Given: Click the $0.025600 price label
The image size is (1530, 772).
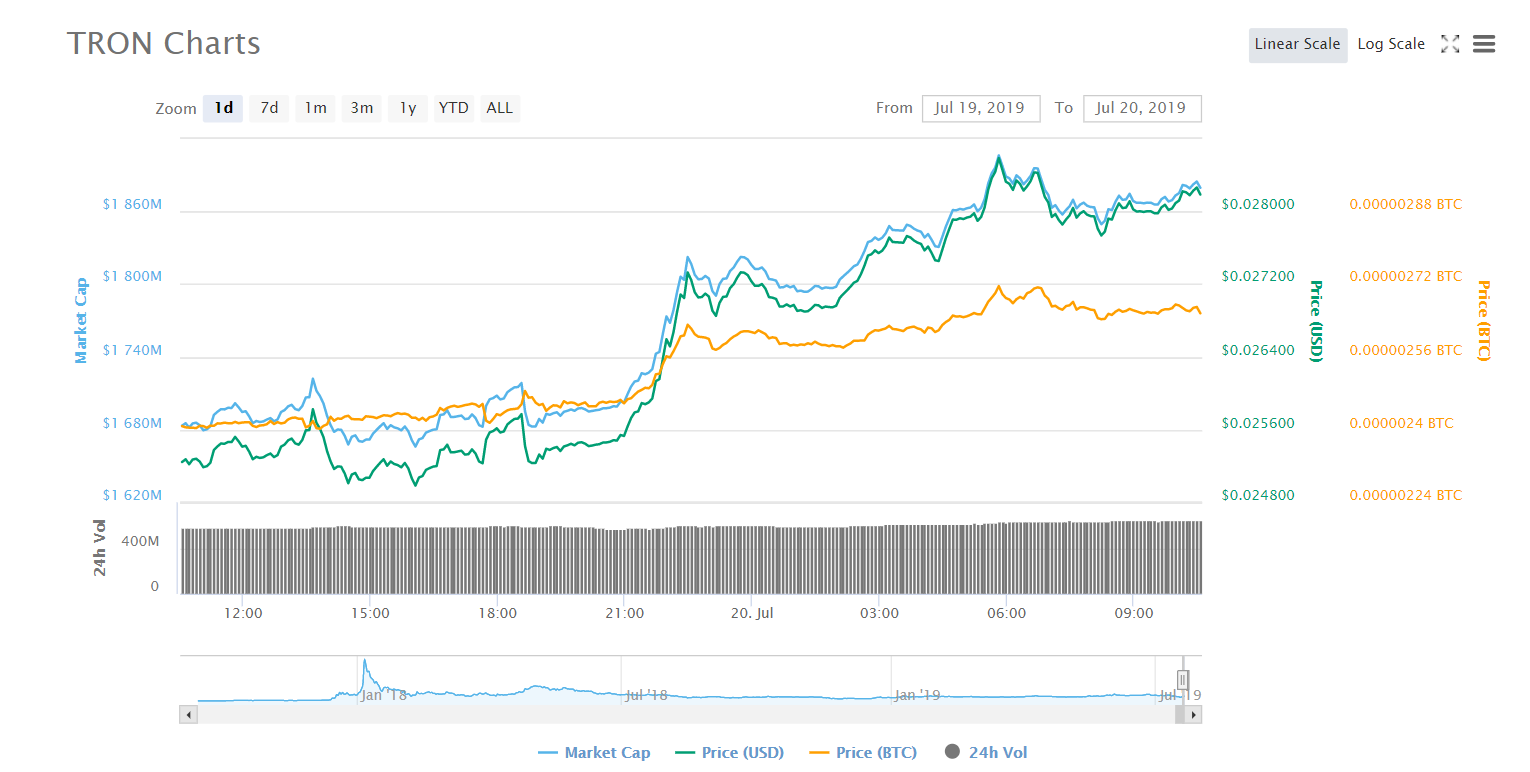Looking at the screenshot, I should tap(1258, 424).
